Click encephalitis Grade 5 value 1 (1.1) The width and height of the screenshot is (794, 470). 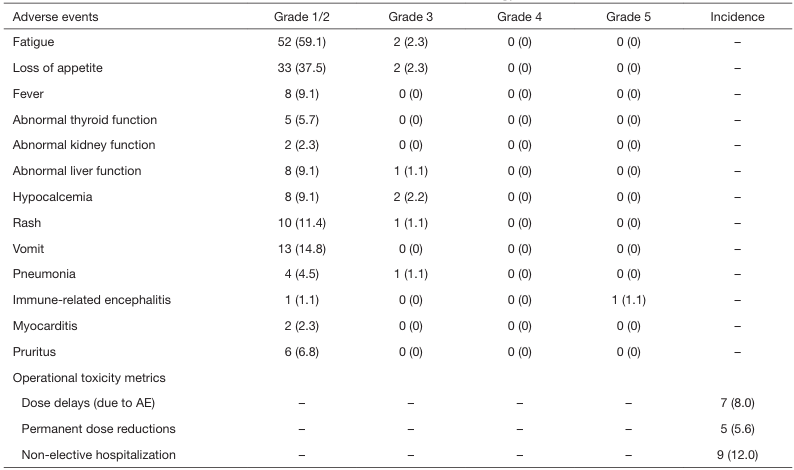pos(628,300)
